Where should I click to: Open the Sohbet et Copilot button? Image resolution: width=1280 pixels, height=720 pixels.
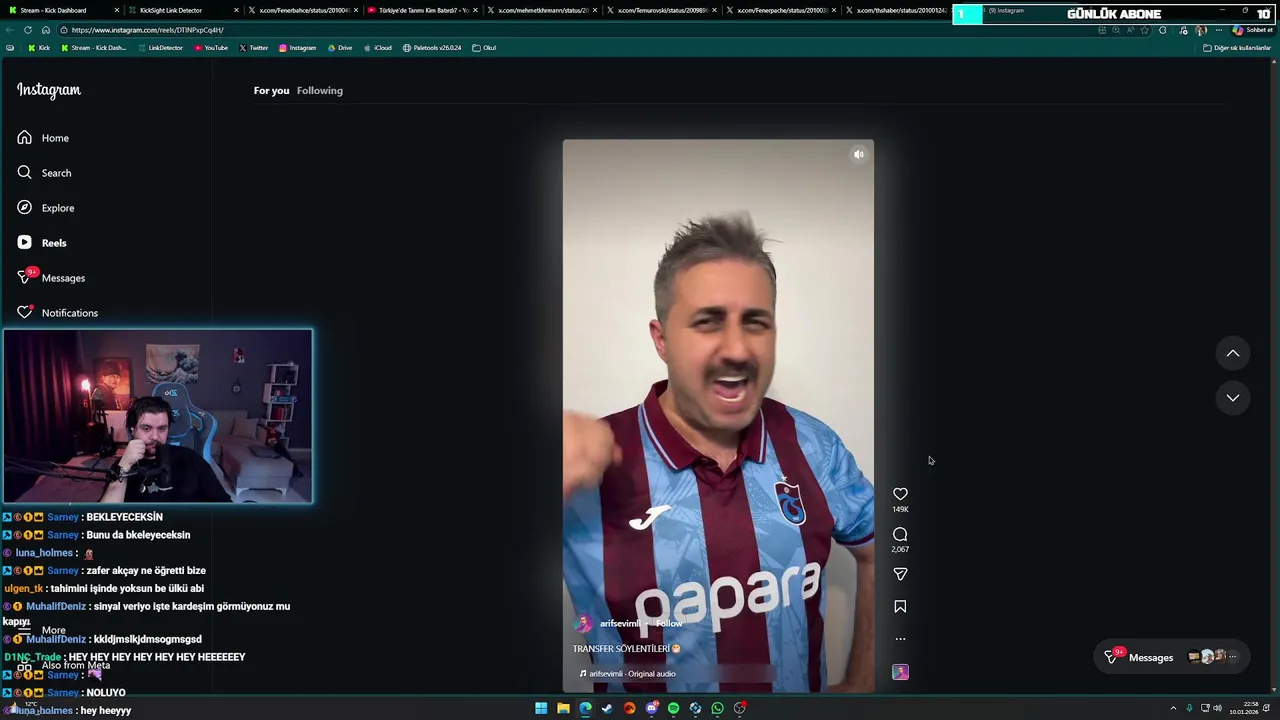click(1251, 30)
